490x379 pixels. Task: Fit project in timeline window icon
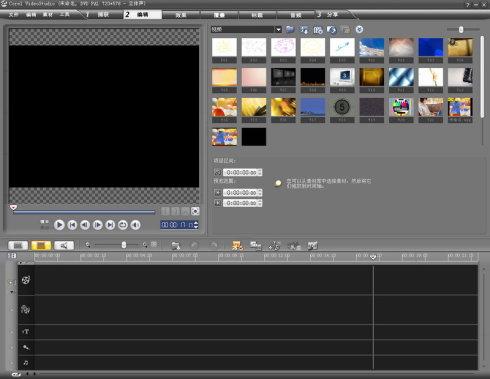point(154,245)
